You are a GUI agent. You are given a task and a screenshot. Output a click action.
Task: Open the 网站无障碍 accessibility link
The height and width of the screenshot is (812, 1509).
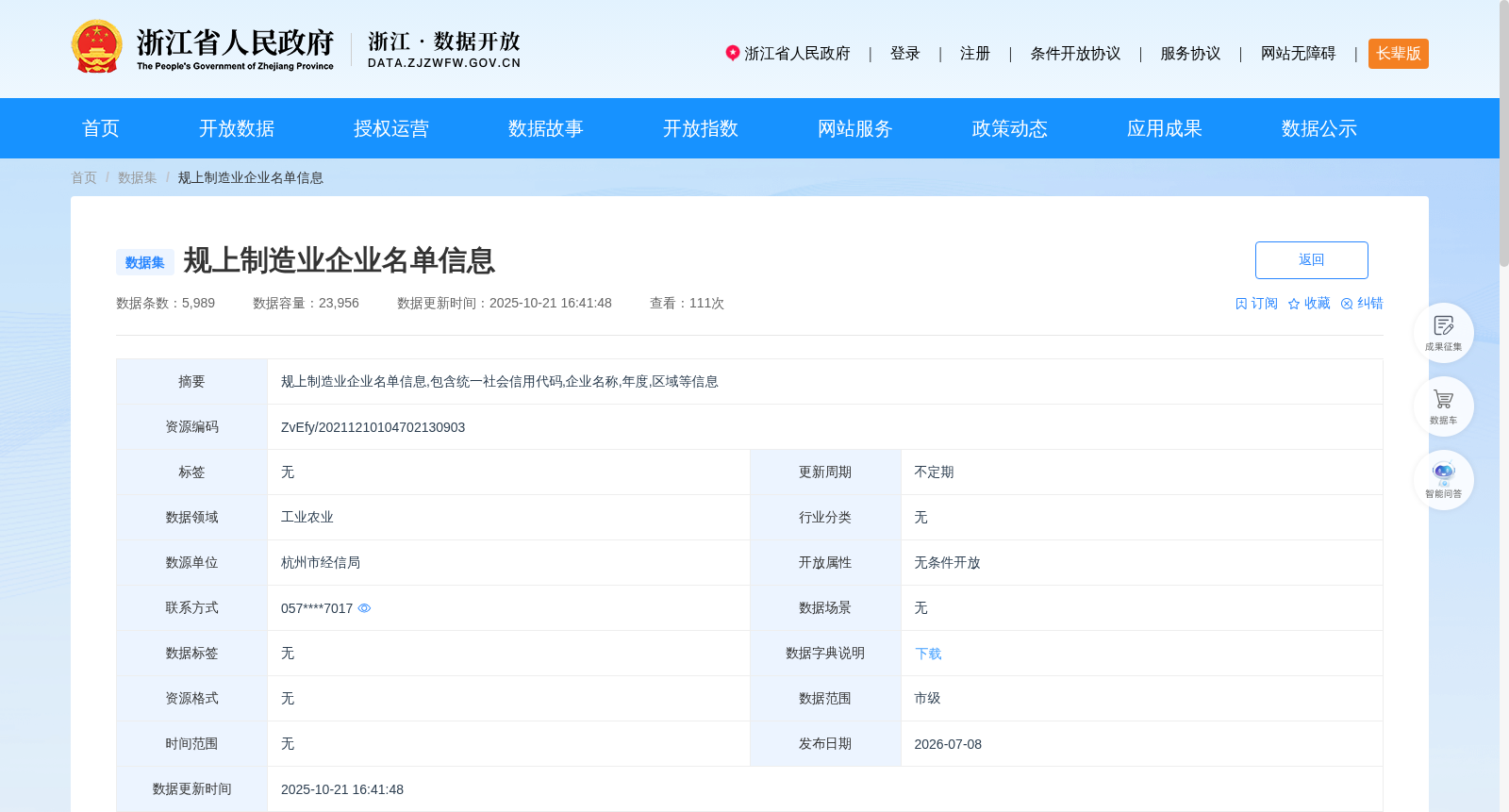[x=1299, y=54]
